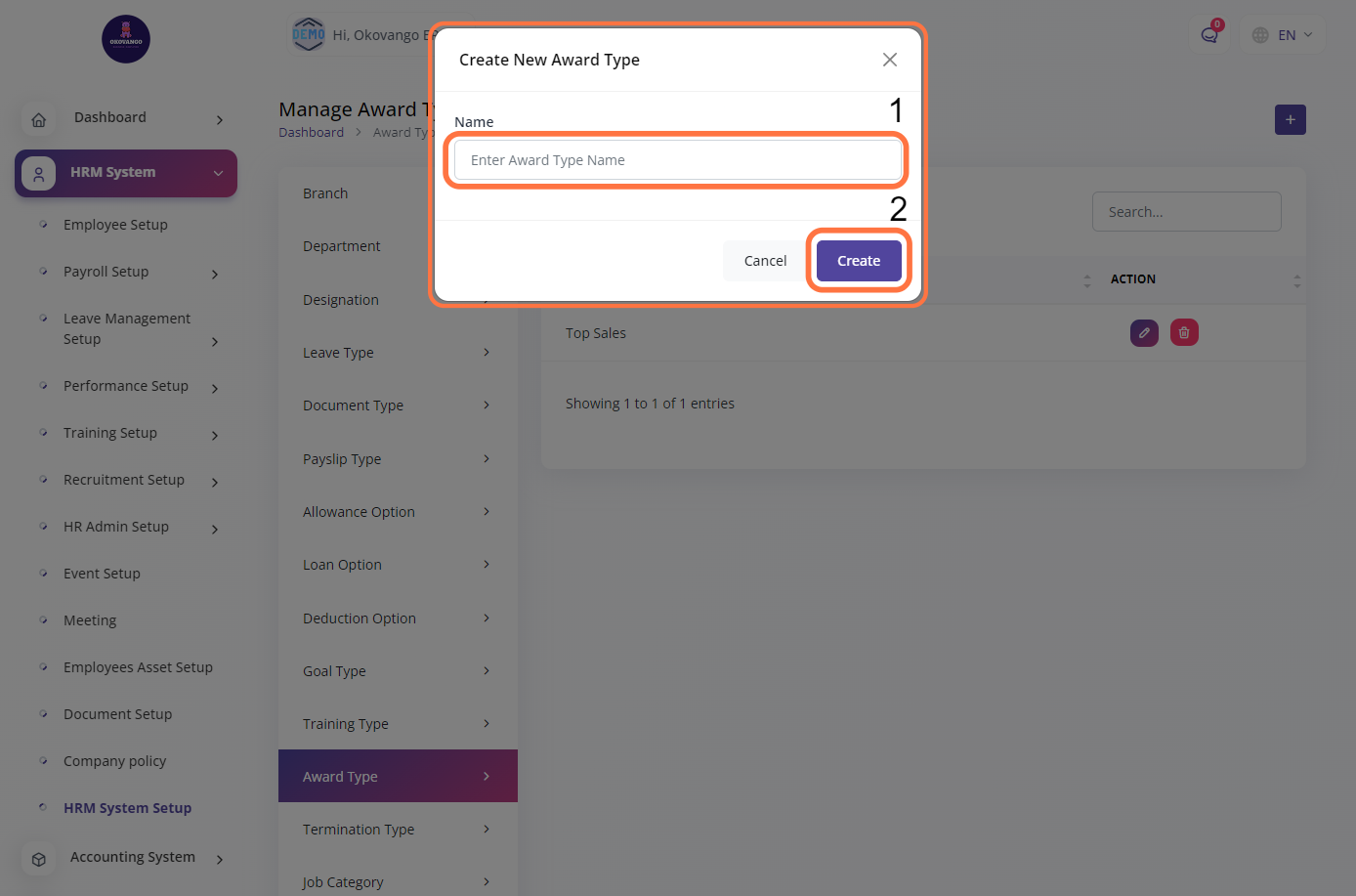Cancel the new award type dialog

765,261
